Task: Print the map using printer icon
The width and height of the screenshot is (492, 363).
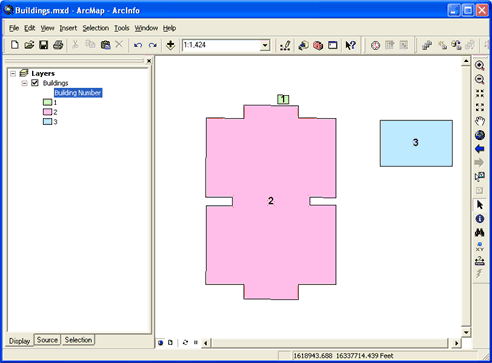Action: click(x=58, y=45)
